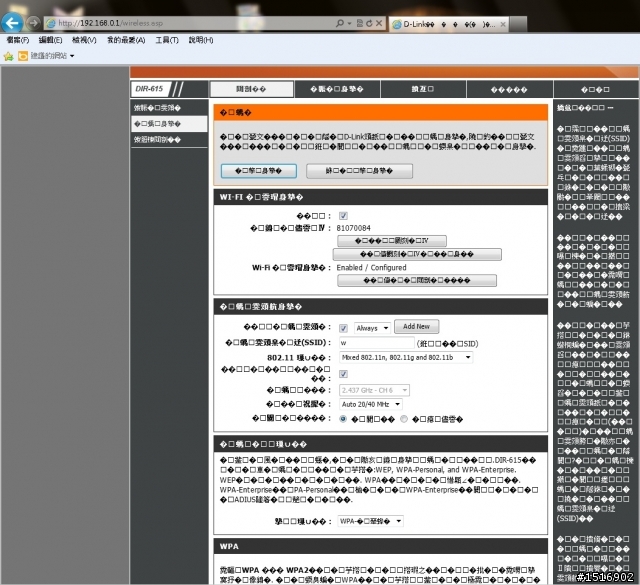Toggle the enable checkbox in WI-FI protected setup
Screen dimensions: 640x585
(343, 216)
